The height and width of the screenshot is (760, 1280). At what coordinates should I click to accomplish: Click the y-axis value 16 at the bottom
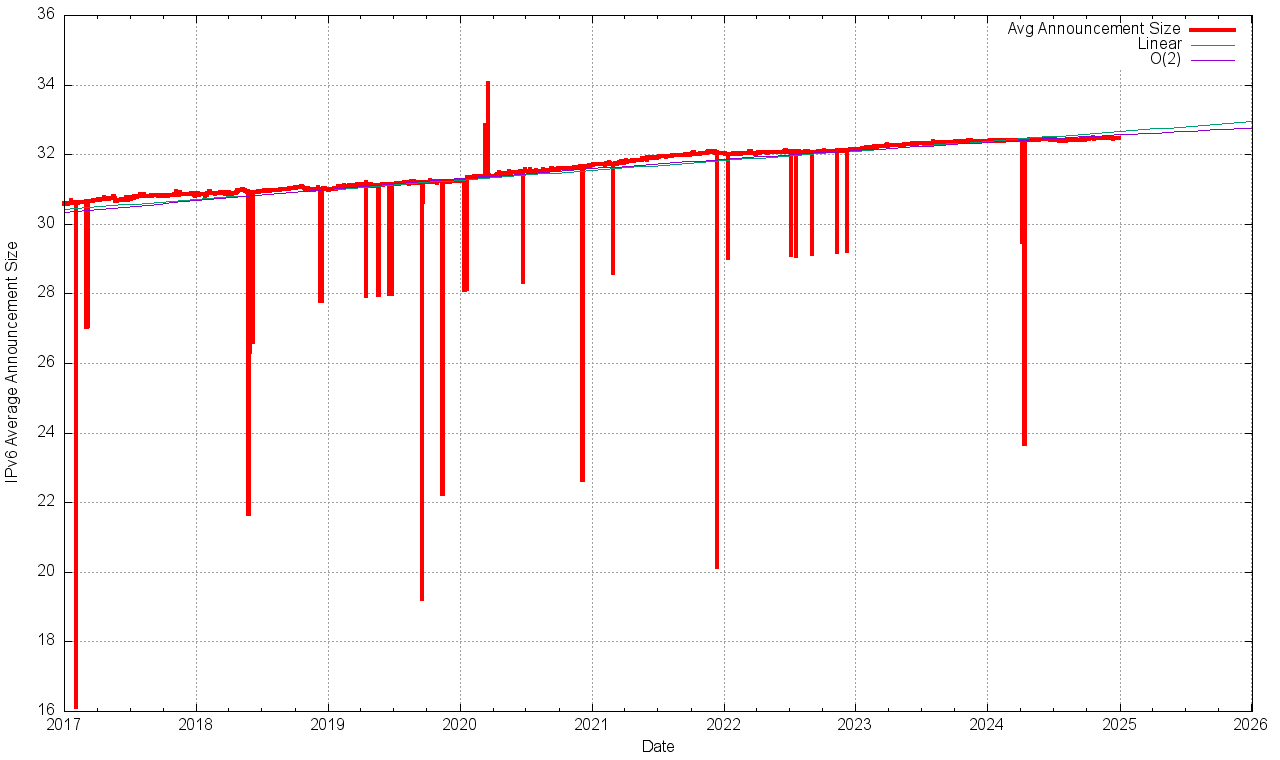(x=46, y=710)
